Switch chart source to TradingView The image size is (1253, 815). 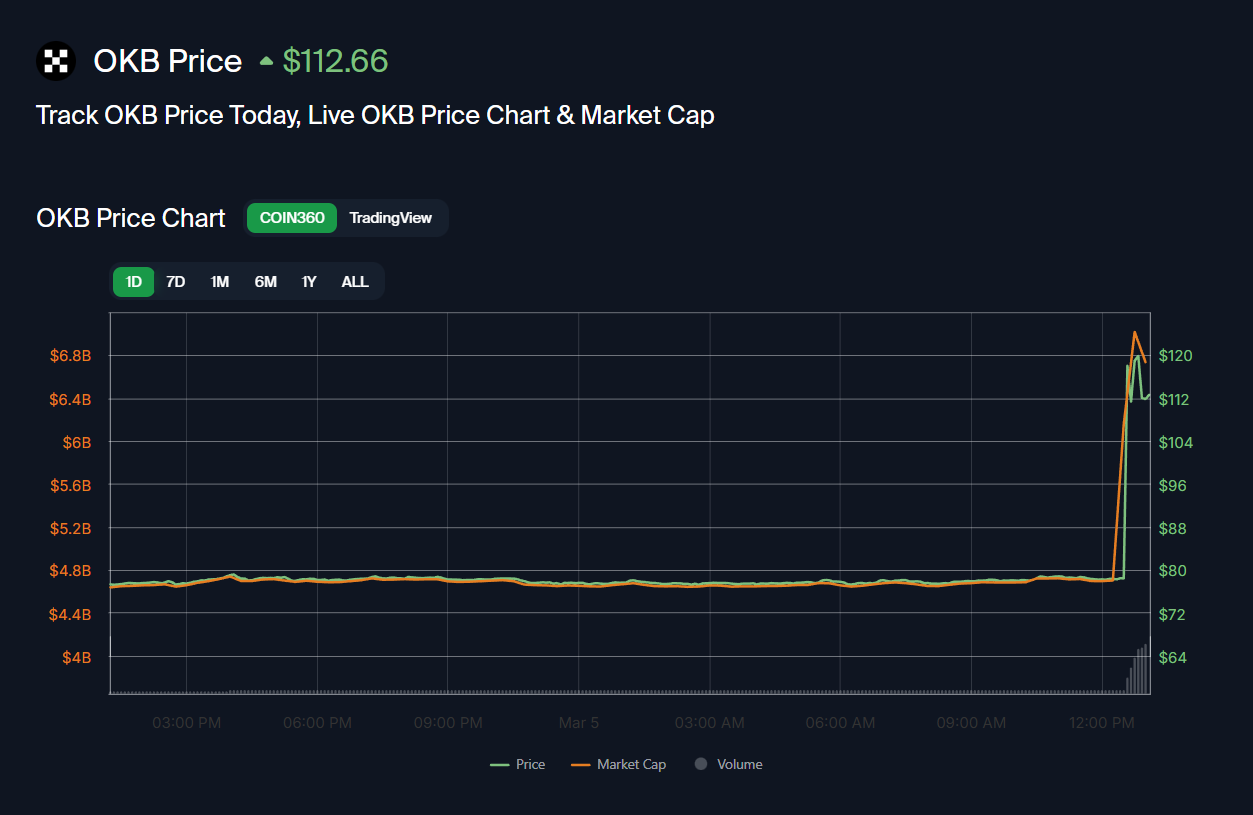coord(390,218)
